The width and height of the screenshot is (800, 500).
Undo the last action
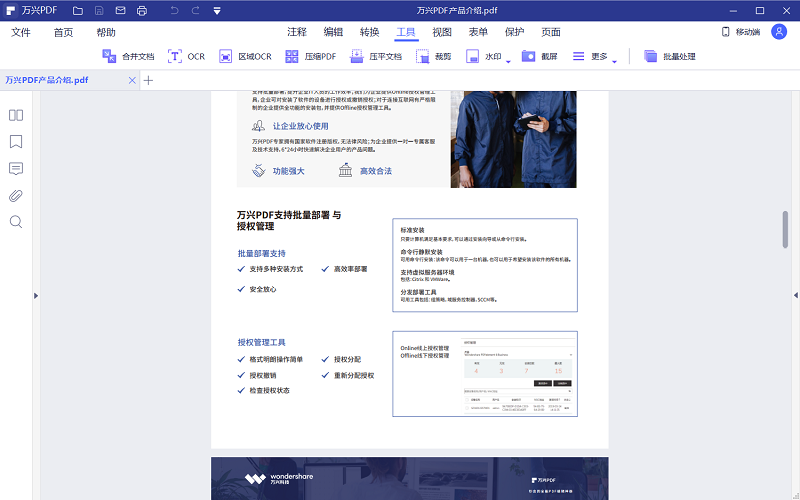pos(174,10)
